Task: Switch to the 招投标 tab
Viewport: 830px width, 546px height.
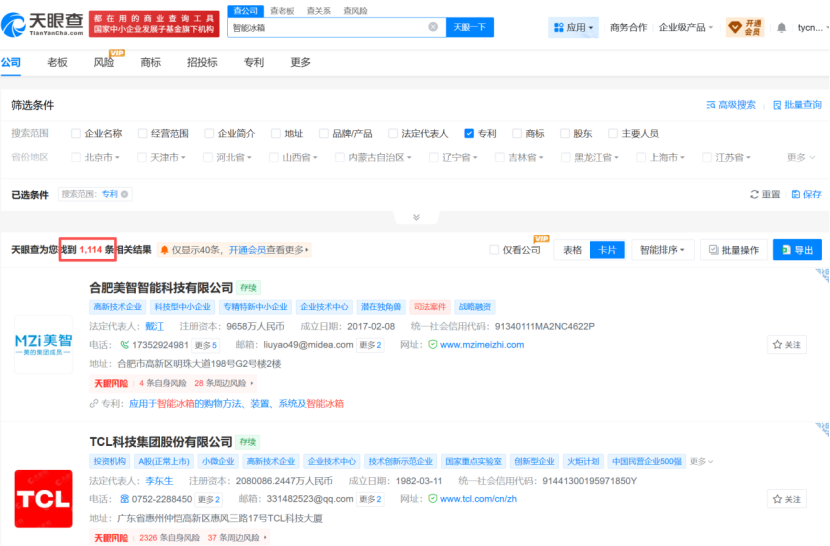Action: [202, 62]
